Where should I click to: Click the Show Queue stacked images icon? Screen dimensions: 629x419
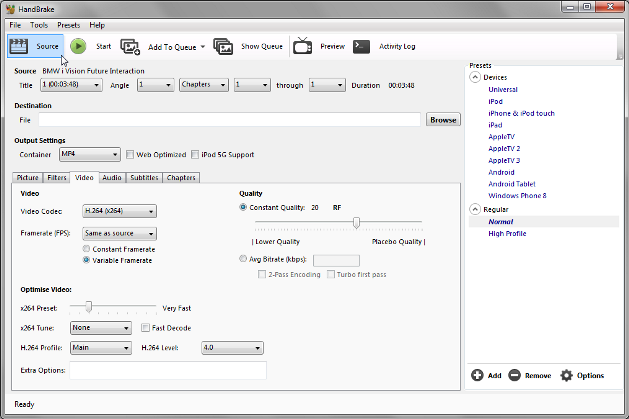point(223,47)
